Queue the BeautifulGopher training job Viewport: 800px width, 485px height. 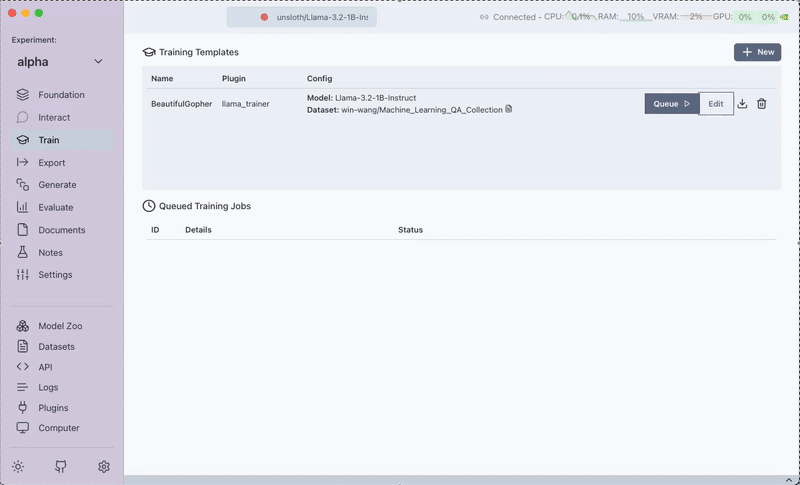click(671, 104)
